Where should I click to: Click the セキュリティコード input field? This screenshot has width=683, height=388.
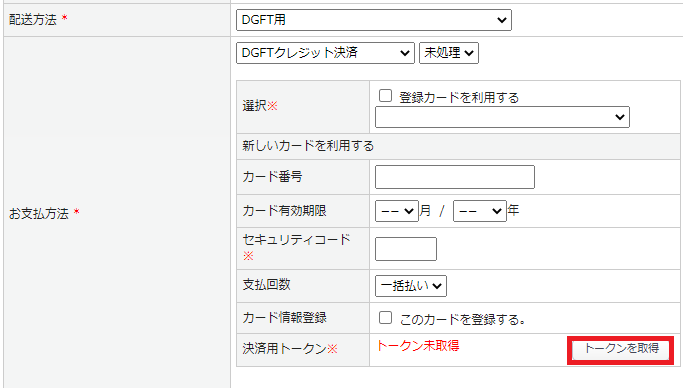(x=406, y=249)
